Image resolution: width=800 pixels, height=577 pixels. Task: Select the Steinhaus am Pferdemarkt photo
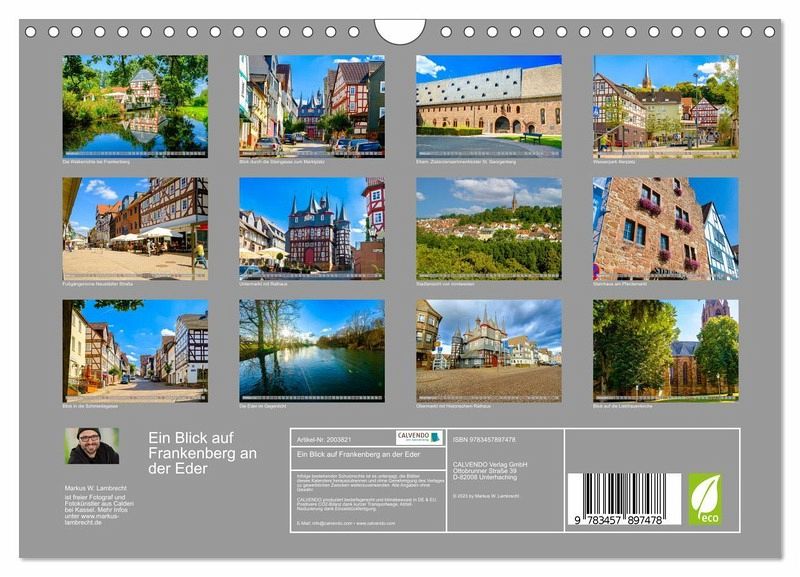pyautogui.click(x=665, y=228)
